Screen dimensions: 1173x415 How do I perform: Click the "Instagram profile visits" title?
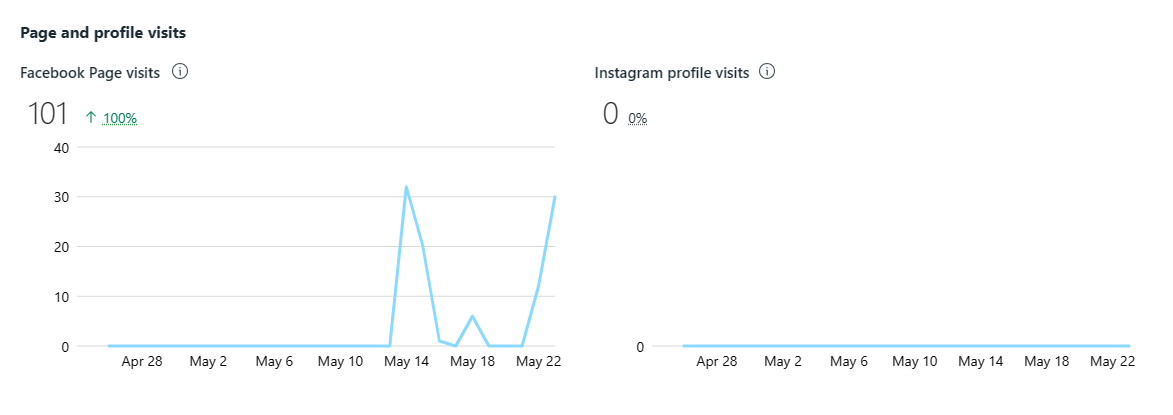(x=671, y=73)
